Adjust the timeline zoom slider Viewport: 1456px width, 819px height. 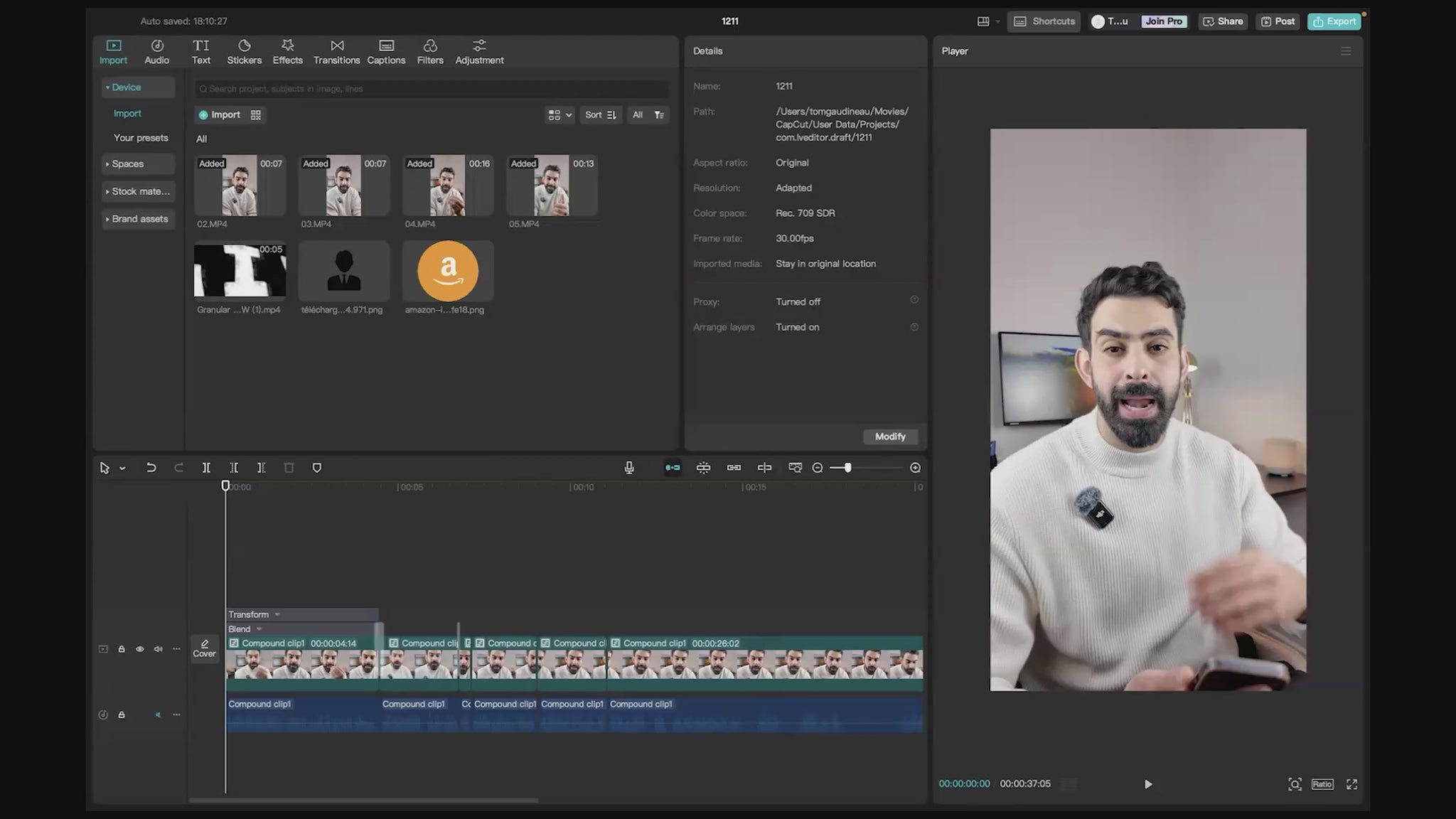tap(847, 468)
